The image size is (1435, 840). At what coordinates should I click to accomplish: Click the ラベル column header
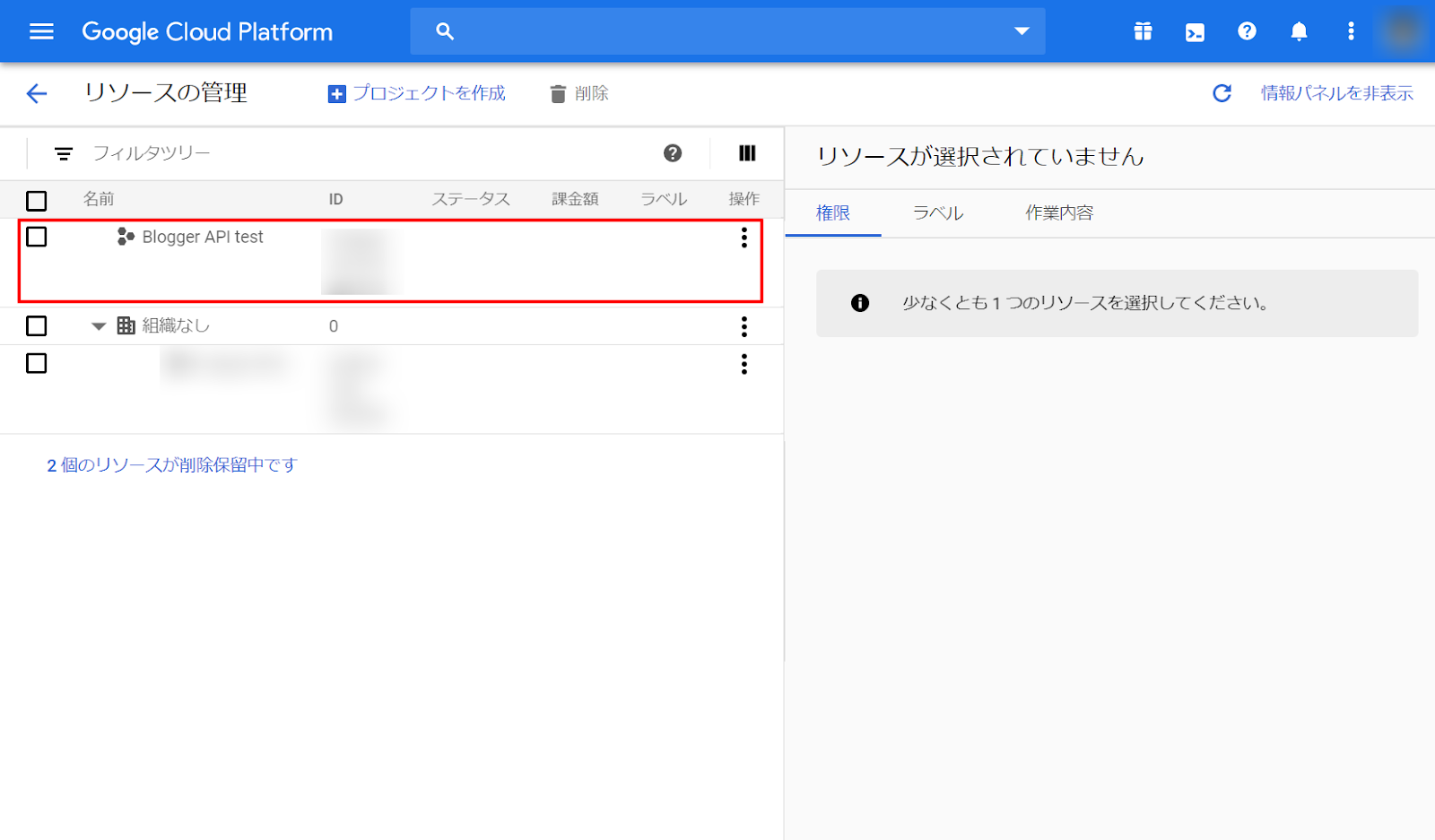click(664, 199)
